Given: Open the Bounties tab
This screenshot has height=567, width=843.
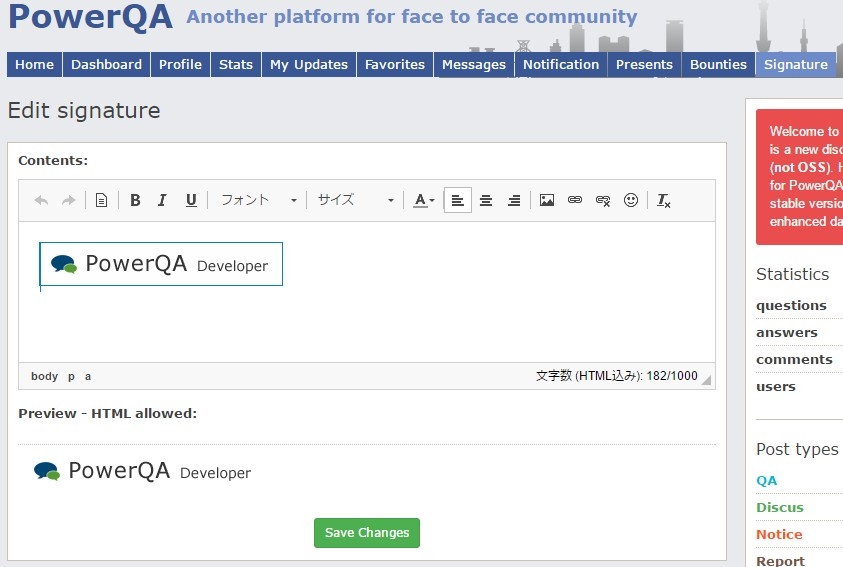Looking at the screenshot, I should tap(718, 64).
